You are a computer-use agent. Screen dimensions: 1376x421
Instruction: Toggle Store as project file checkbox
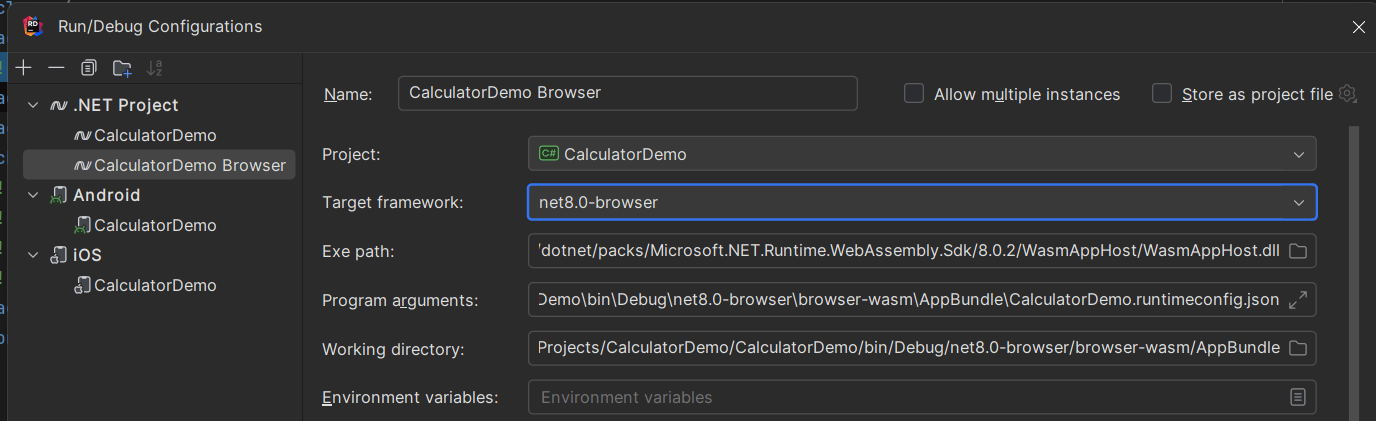pyautogui.click(x=1161, y=93)
